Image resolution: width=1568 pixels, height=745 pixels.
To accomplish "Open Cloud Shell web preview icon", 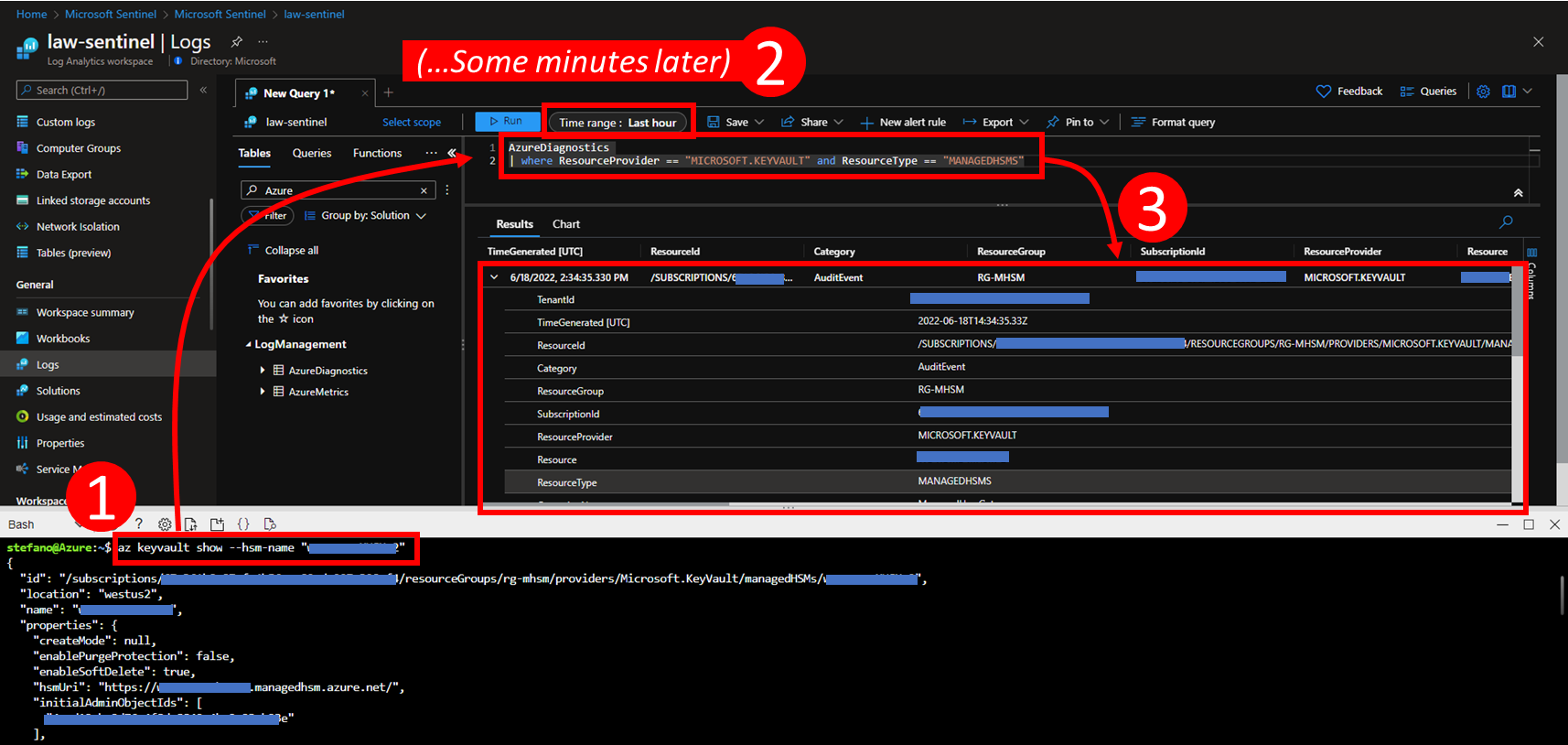I will (x=269, y=524).
